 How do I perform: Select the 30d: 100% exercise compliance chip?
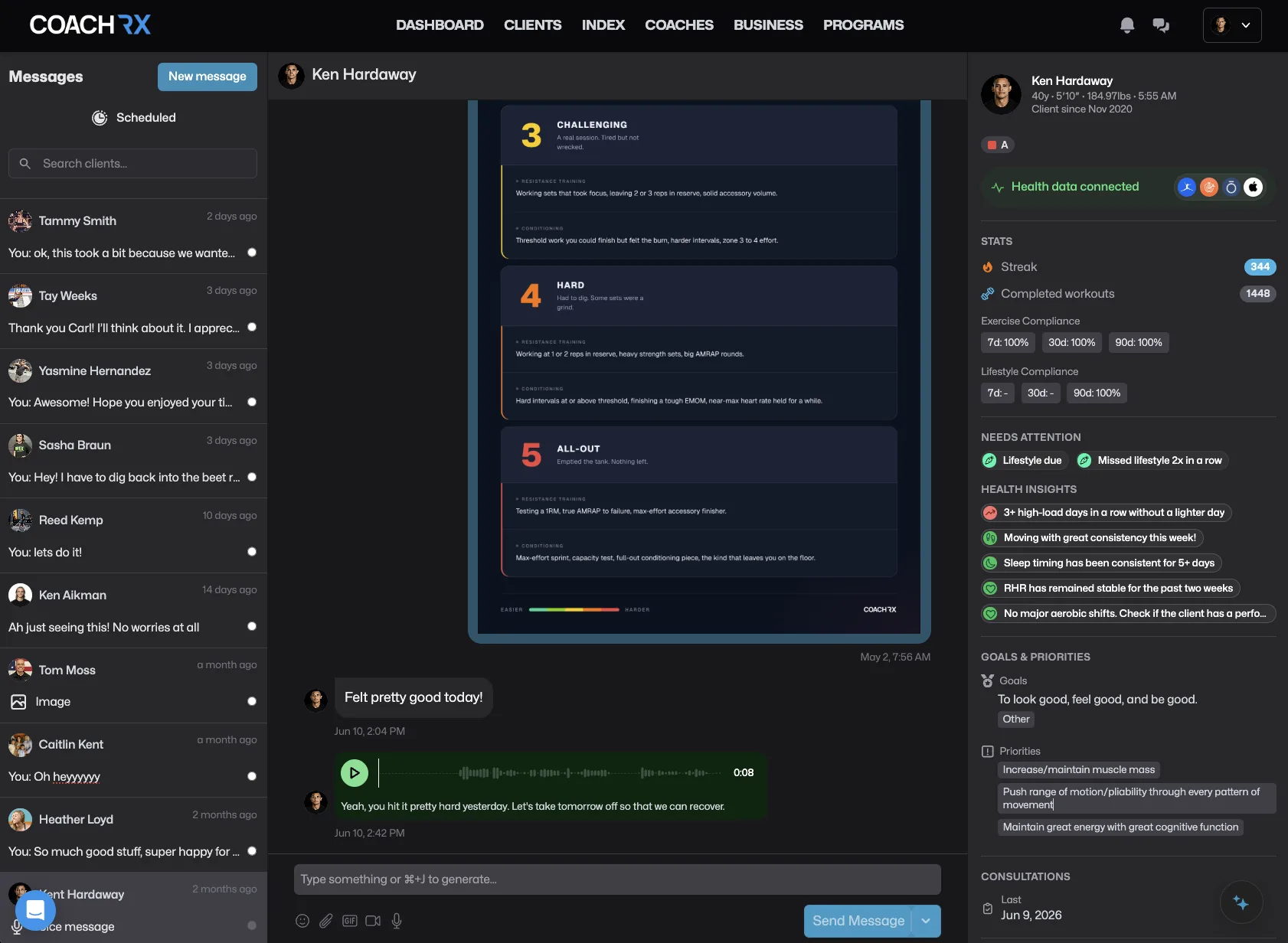1071,343
